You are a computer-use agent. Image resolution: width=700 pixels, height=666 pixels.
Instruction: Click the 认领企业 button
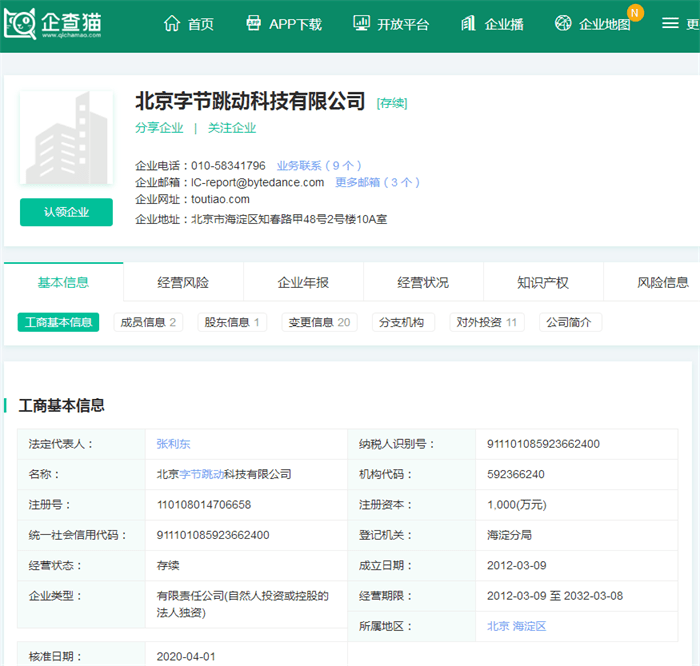[x=66, y=212]
